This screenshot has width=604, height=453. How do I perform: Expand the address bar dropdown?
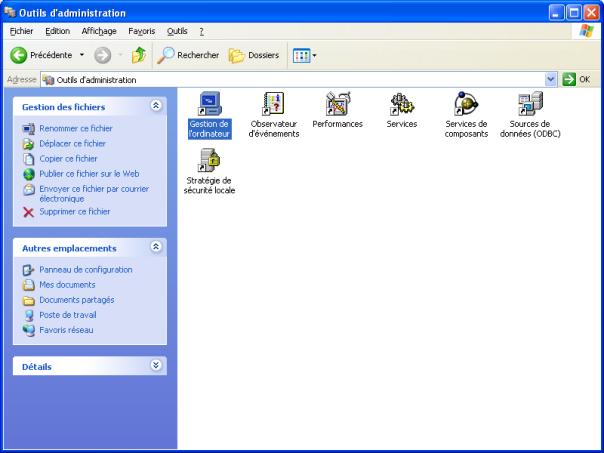pyautogui.click(x=551, y=79)
